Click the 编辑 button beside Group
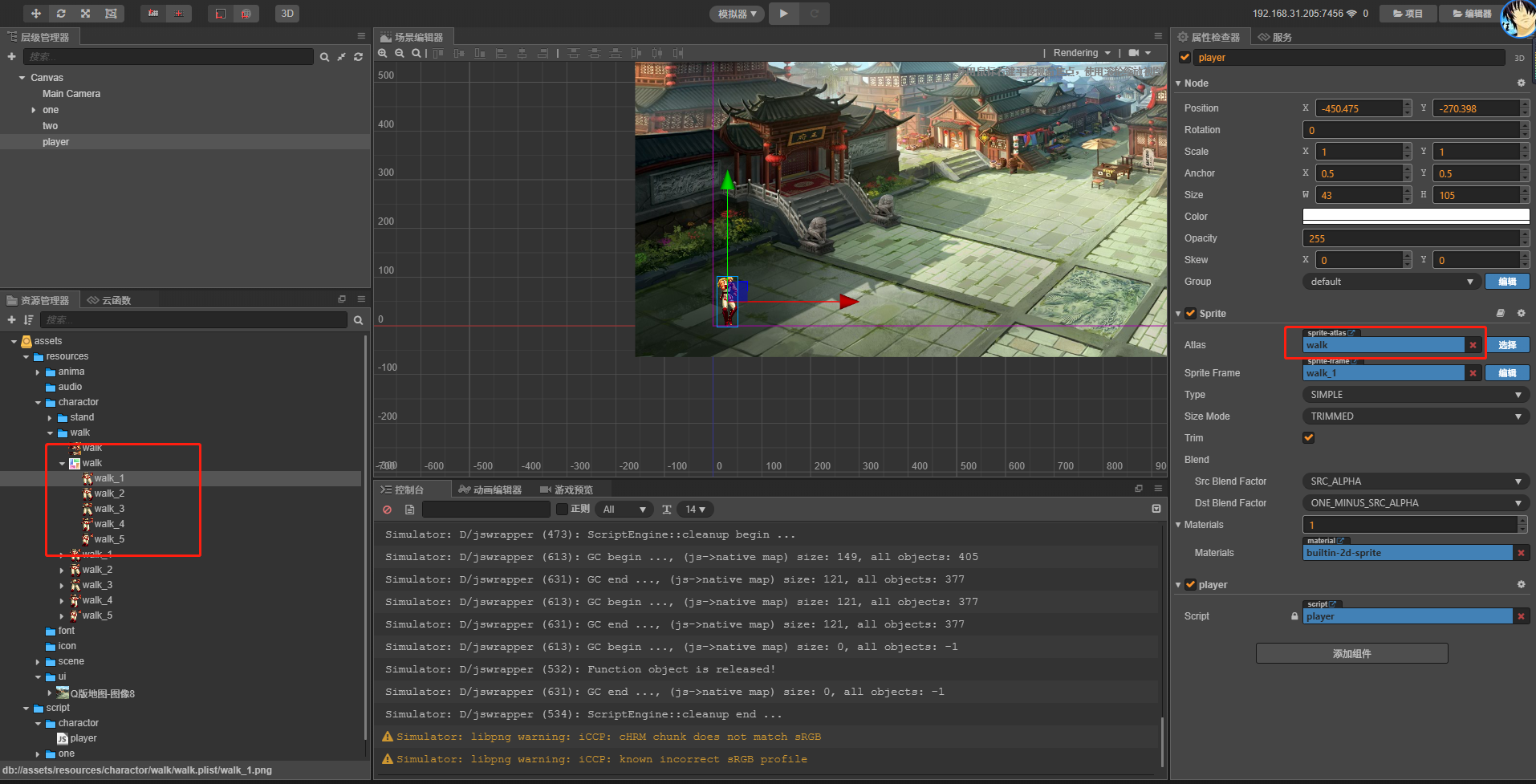 point(1507,282)
